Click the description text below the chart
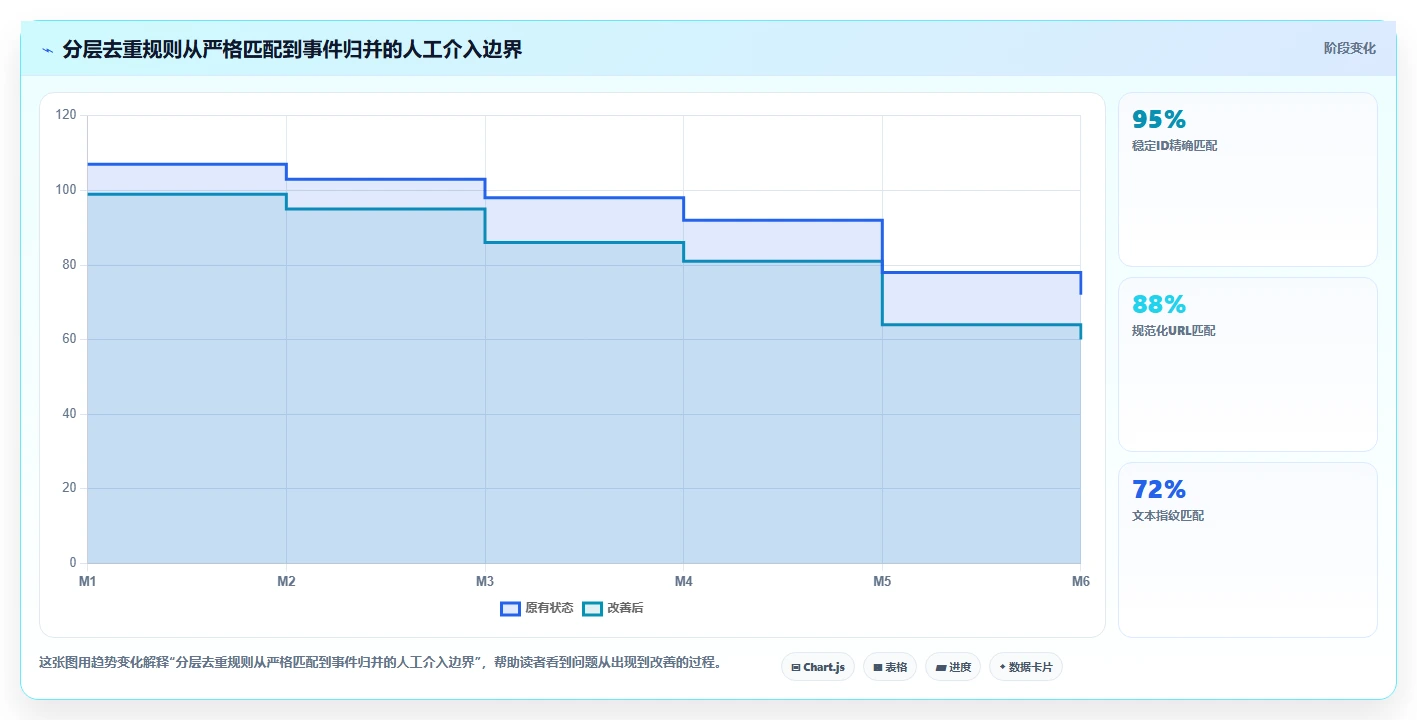 coord(380,663)
